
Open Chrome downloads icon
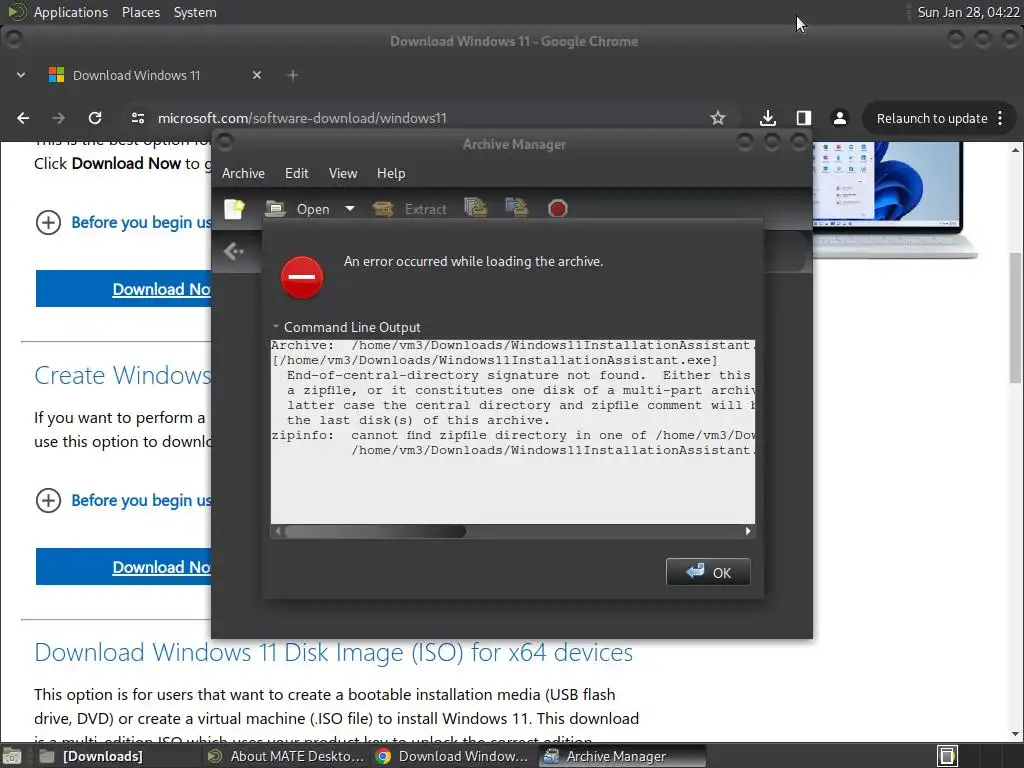pos(768,118)
